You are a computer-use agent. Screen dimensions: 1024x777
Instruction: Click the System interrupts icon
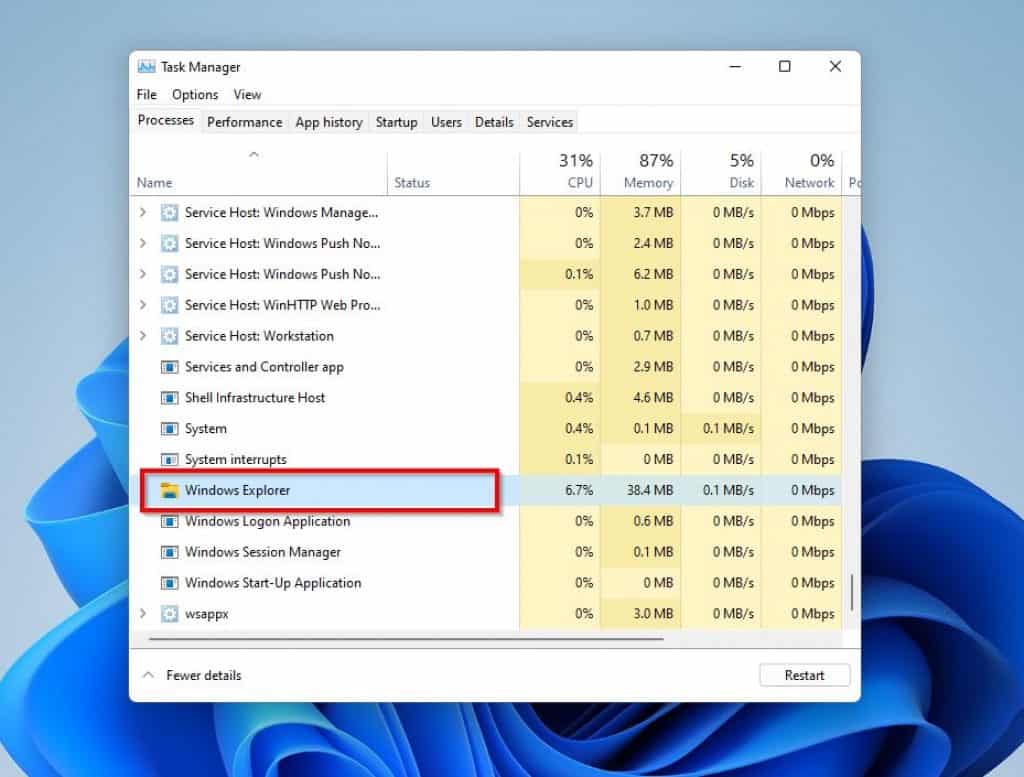click(x=169, y=460)
